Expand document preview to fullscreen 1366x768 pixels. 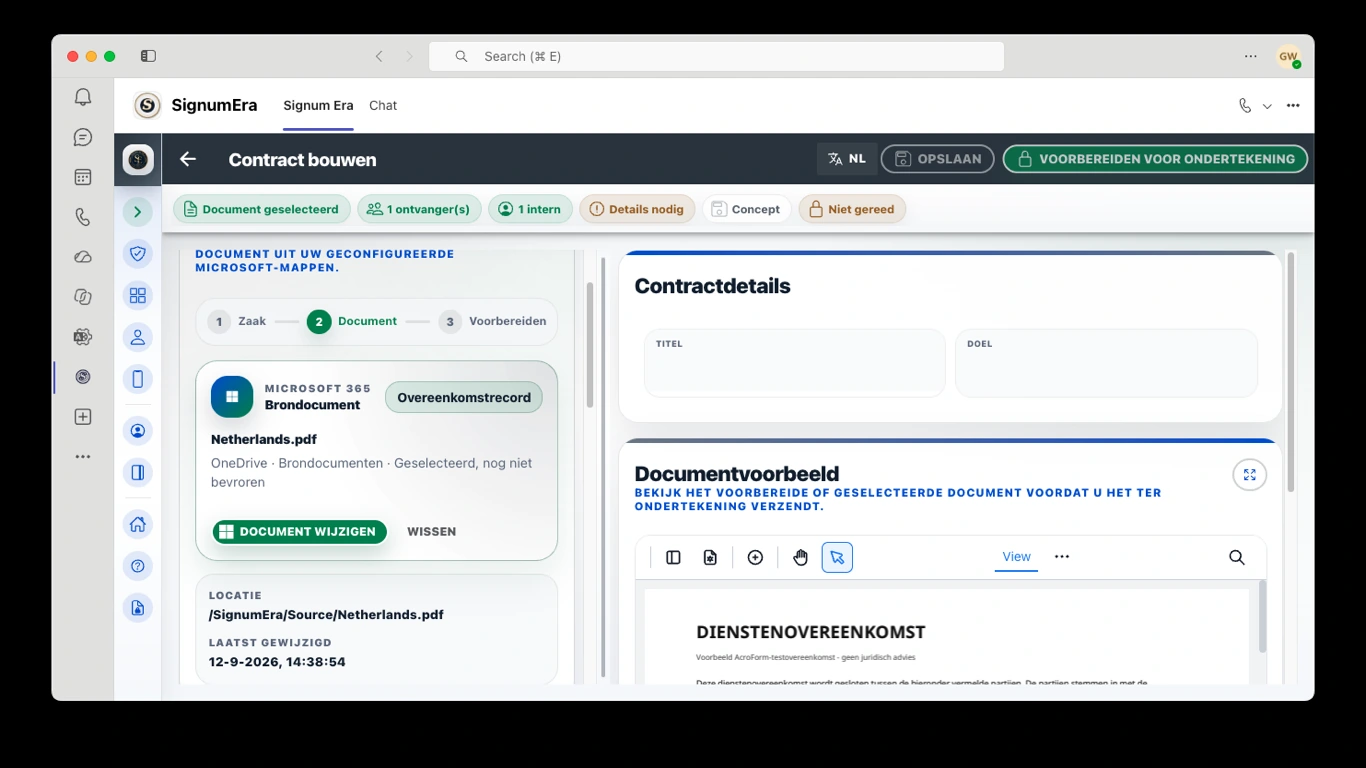pos(1249,475)
